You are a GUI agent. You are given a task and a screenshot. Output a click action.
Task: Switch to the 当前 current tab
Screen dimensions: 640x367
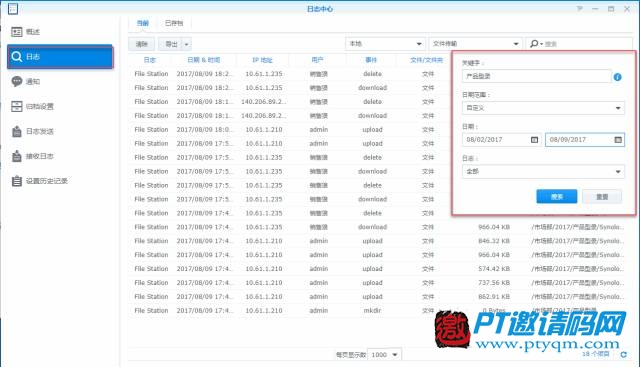coord(142,23)
